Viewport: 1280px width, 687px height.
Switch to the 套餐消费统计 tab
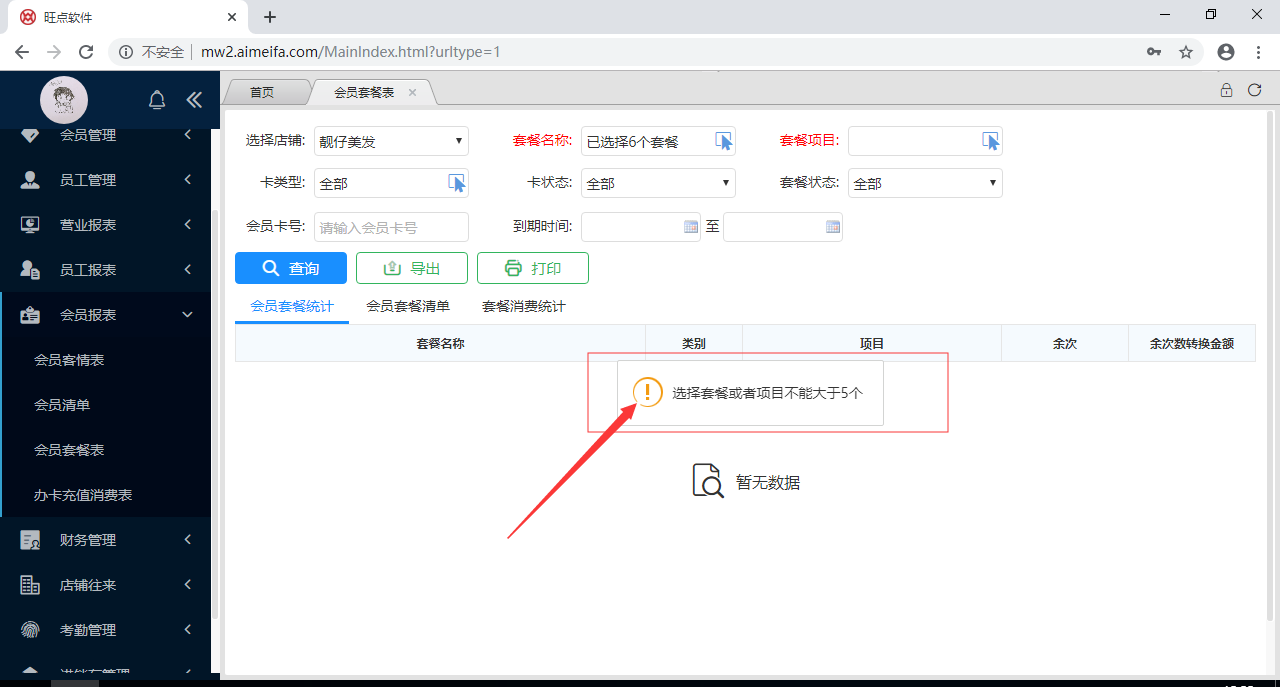(524, 306)
